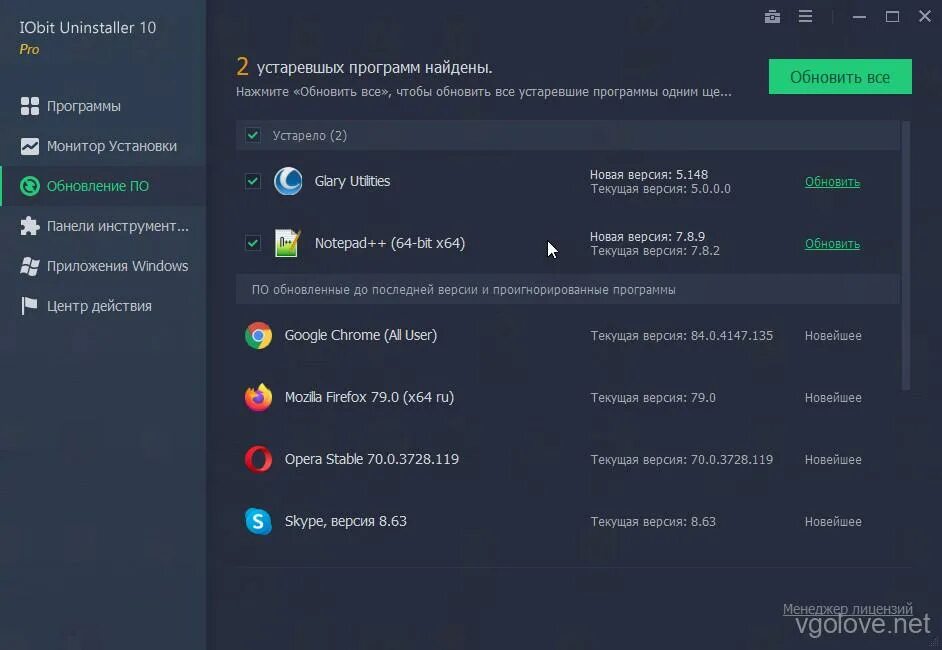
Task: Click the Notepad++ app icon
Action: coord(287,243)
